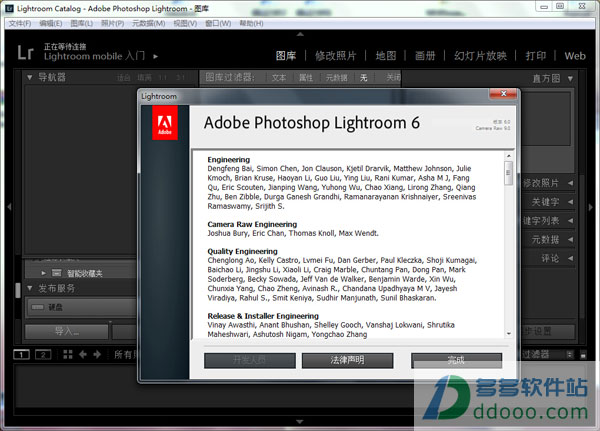Open the 窗口(W) menu
Viewport: 600px width, 431px height.
218,24
